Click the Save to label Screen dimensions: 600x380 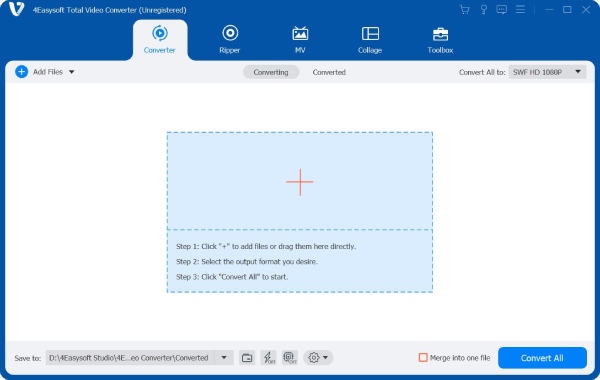[28, 358]
